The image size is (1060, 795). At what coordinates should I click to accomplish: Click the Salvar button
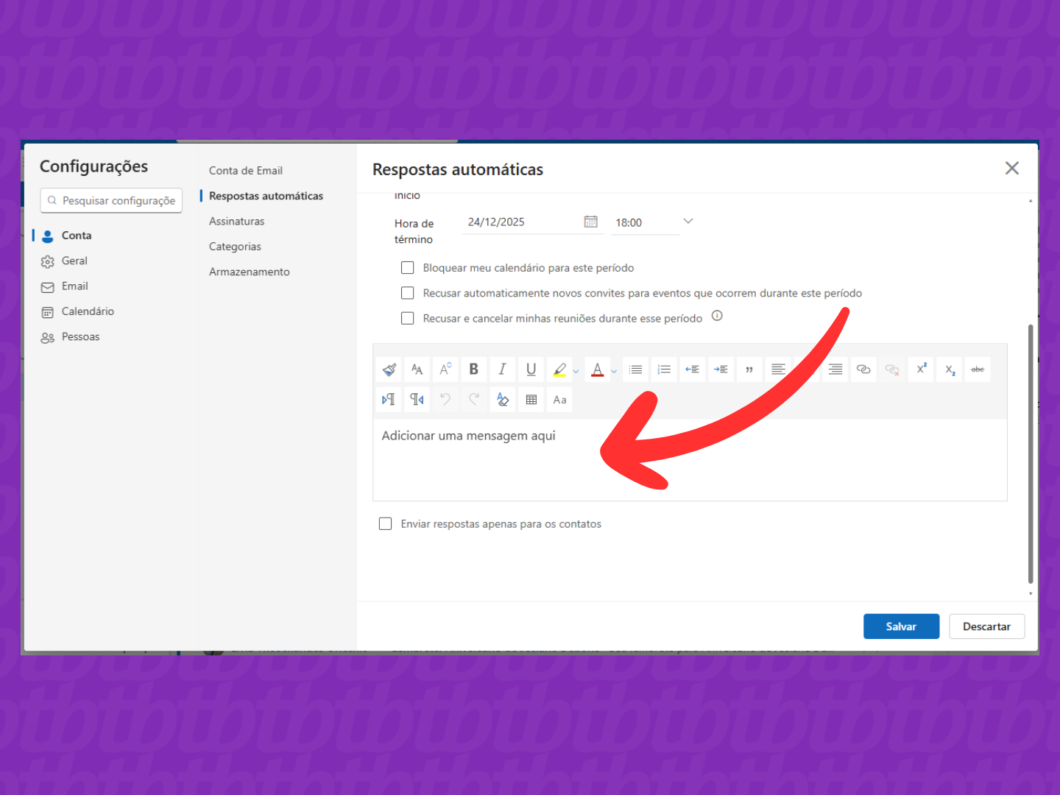coord(900,626)
